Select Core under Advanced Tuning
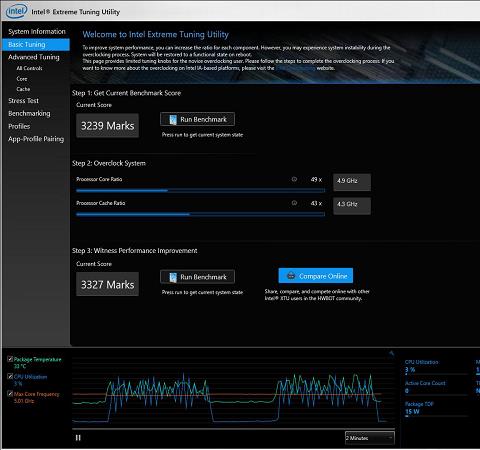Image resolution: width=480 pixels, height=450 pixels. point(22,79)
